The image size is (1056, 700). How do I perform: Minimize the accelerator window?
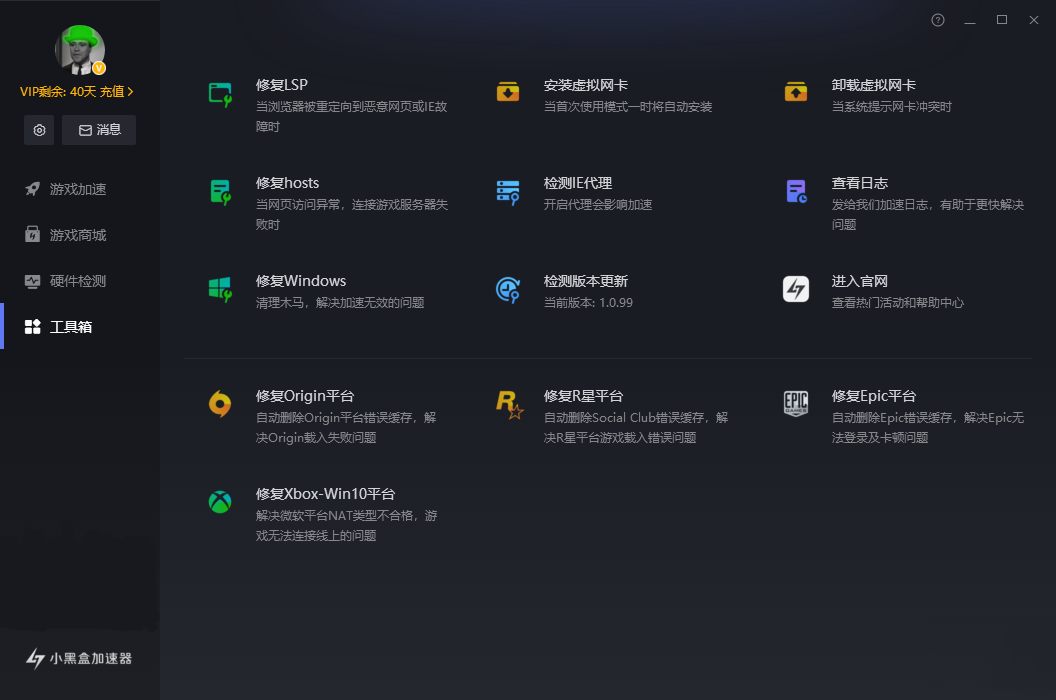970,20
